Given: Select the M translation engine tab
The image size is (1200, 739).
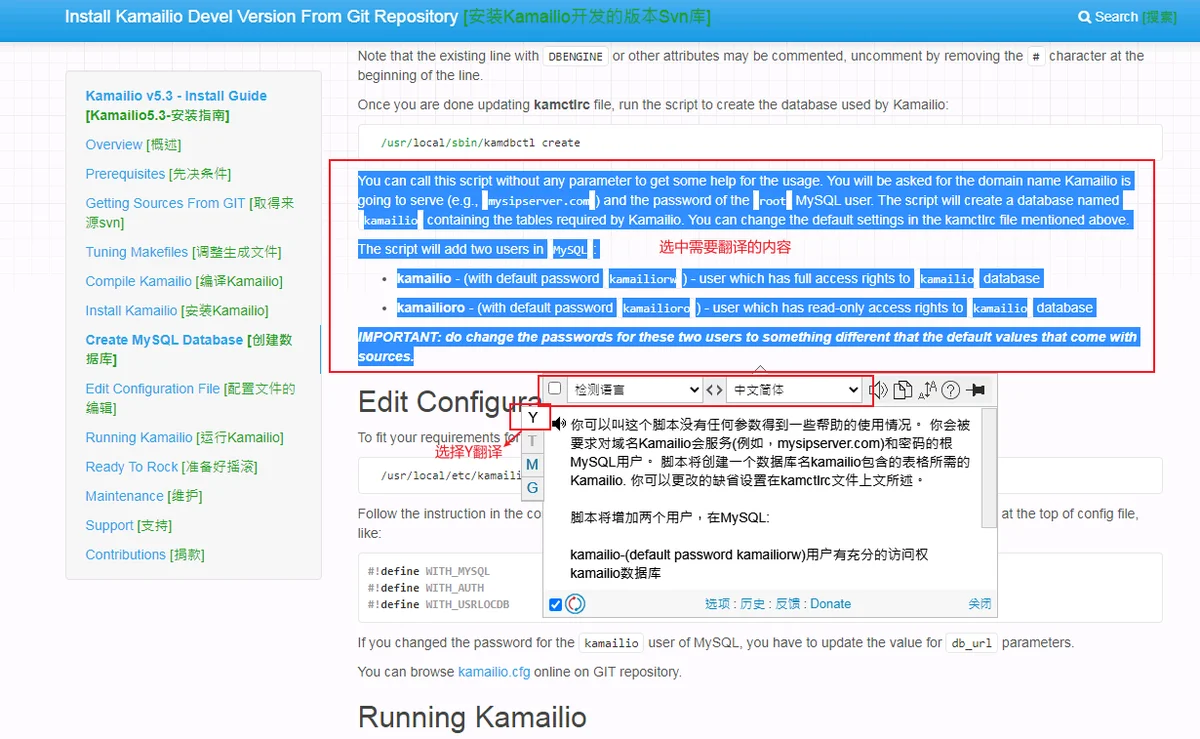Looking at the screenshot, I should point(533,465).
